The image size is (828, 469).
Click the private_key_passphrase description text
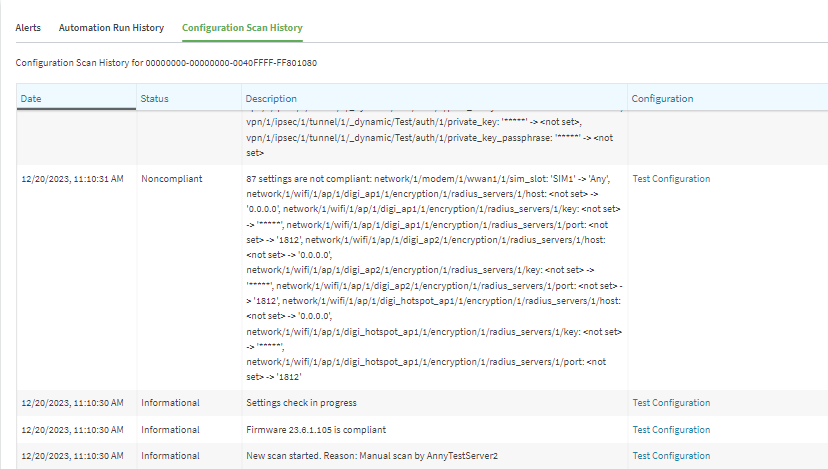pyautogui.click(x=429, y=145)
